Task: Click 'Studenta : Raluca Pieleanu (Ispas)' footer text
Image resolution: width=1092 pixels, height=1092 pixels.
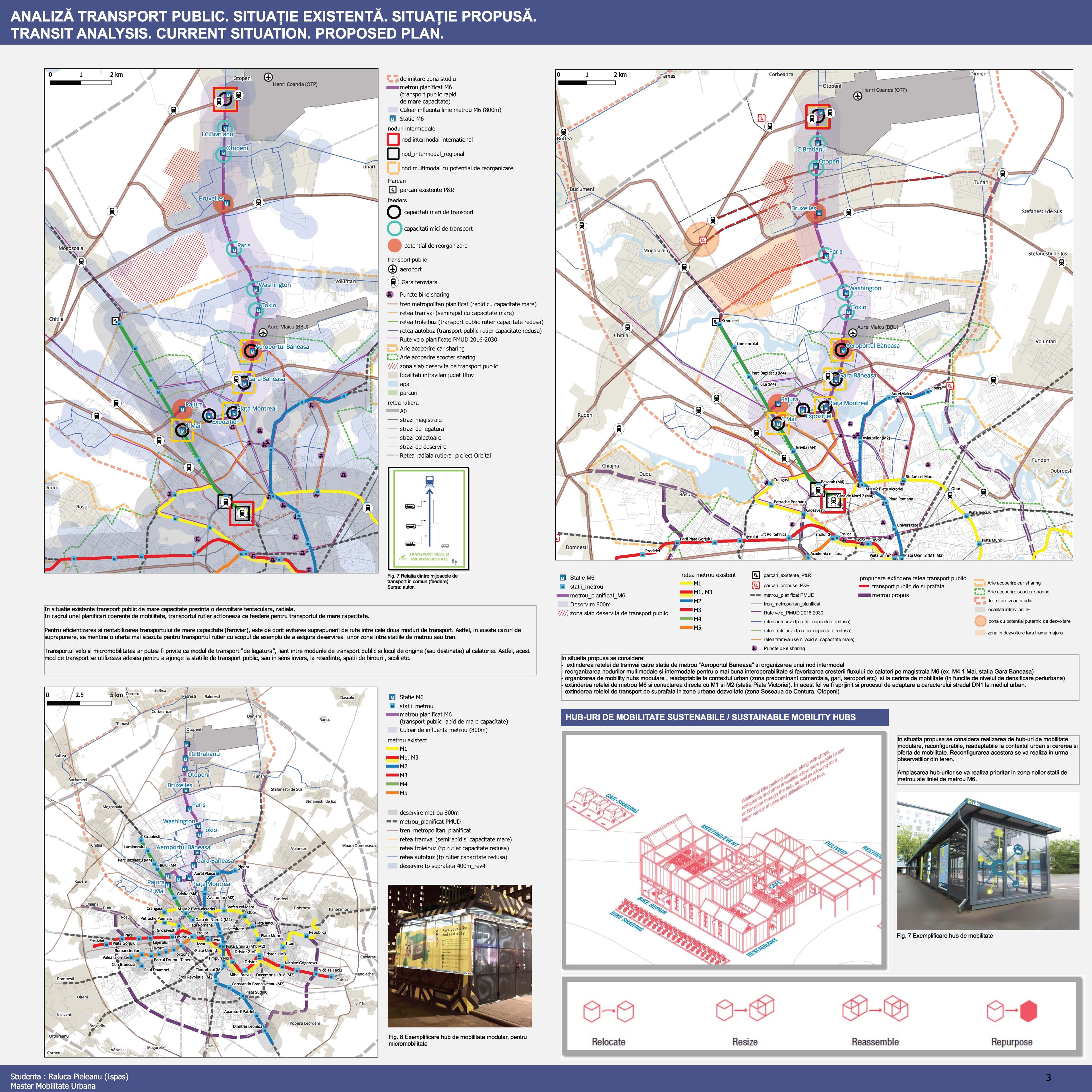Action: 69,1076
